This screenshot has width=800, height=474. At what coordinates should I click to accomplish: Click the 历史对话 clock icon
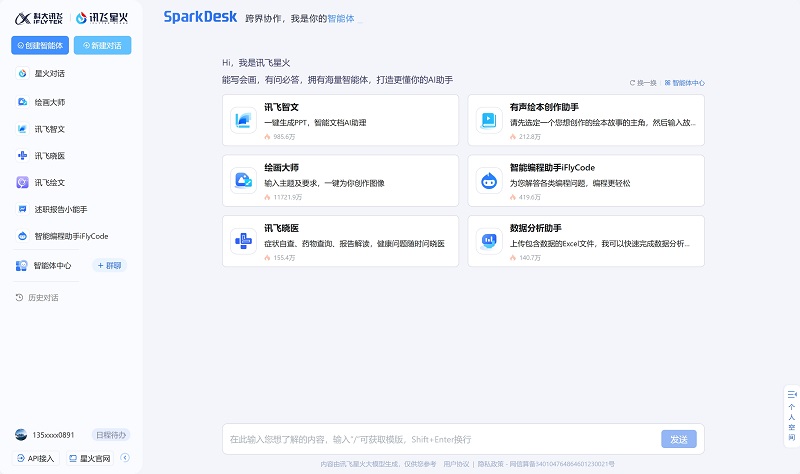point(19,297)
